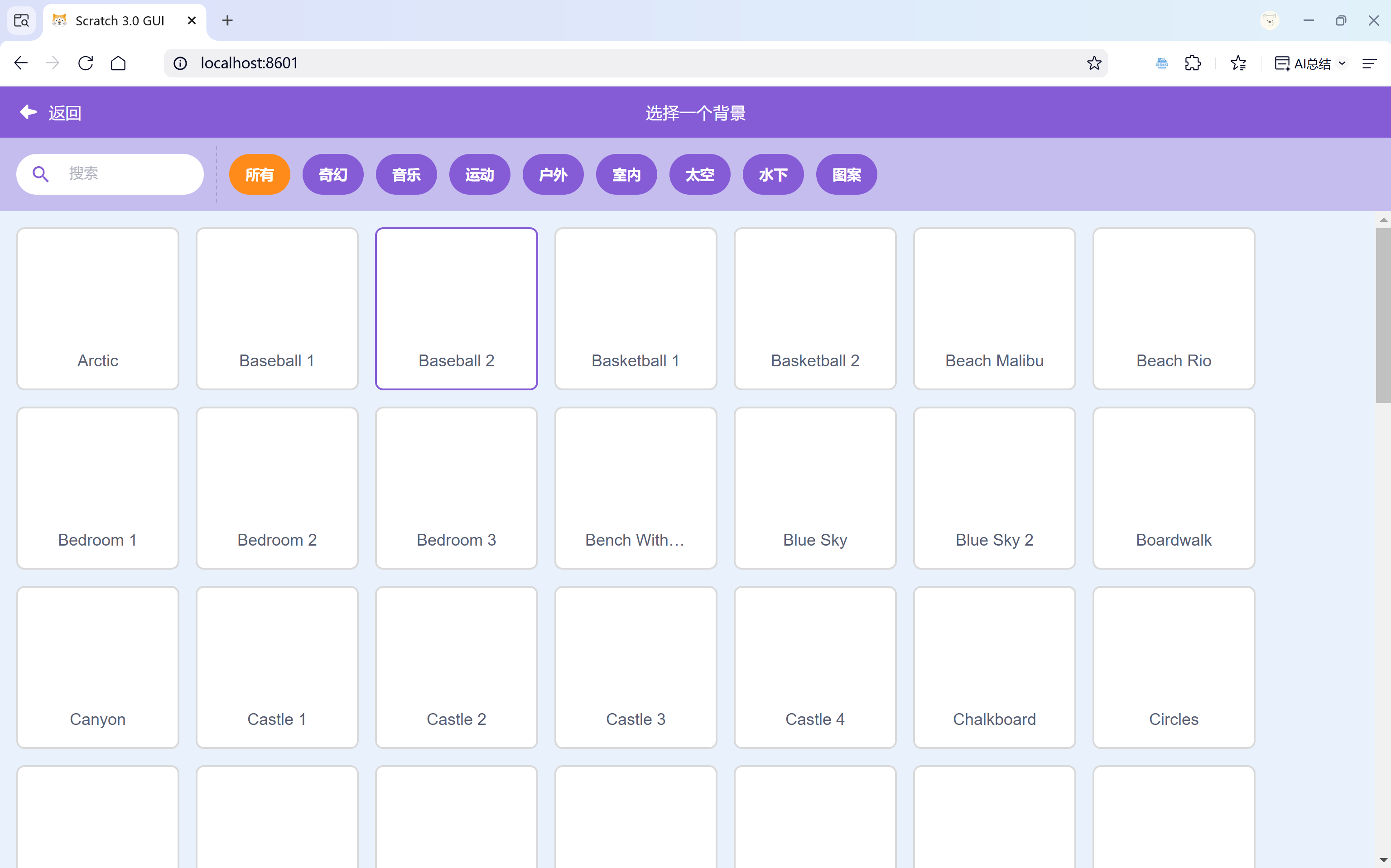1391x868 pixels.
Task: Filter backdrops by 水下 category
Action: 772,174
